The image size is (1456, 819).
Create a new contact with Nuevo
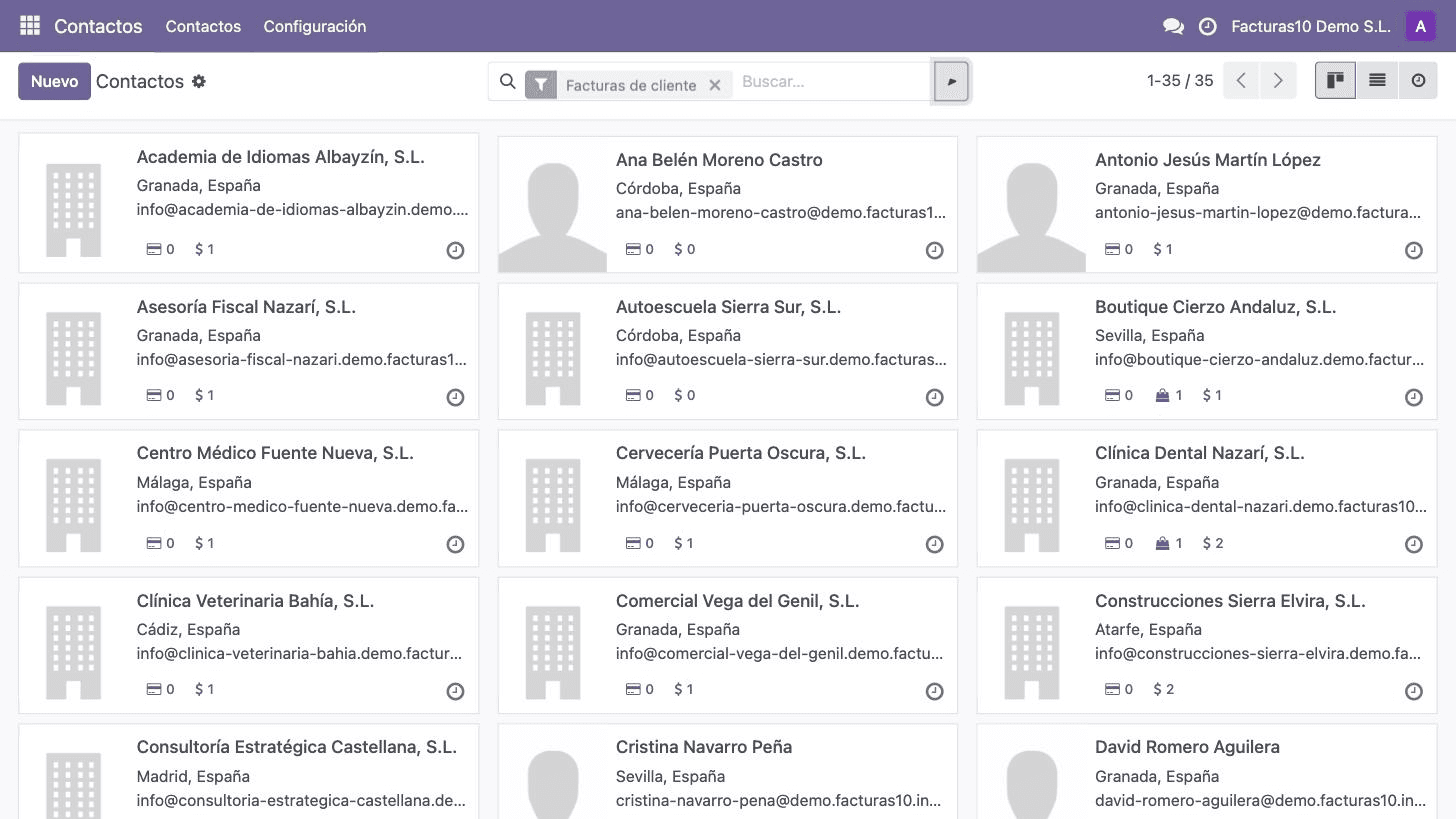[x=54, y=81]
